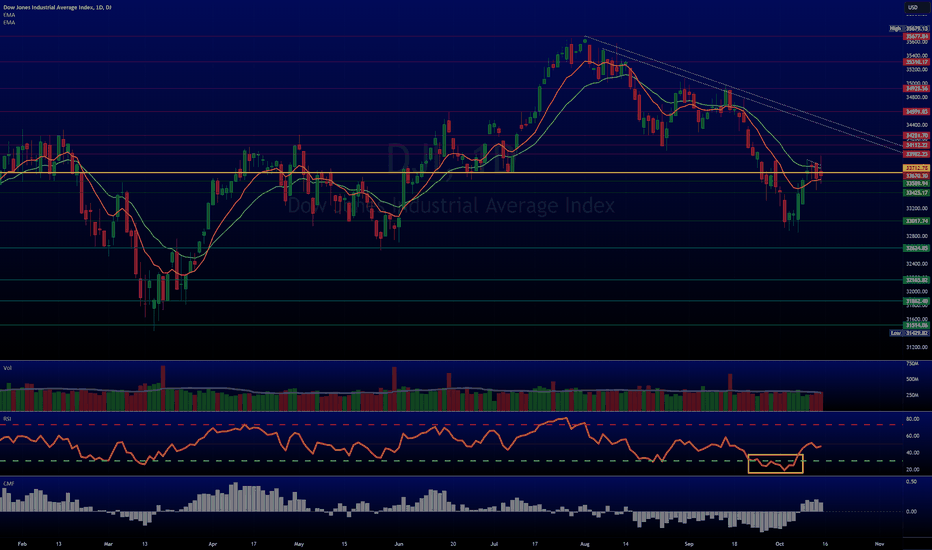
Task: Click the Jun label on the time axis
Action: coord(399,544)
